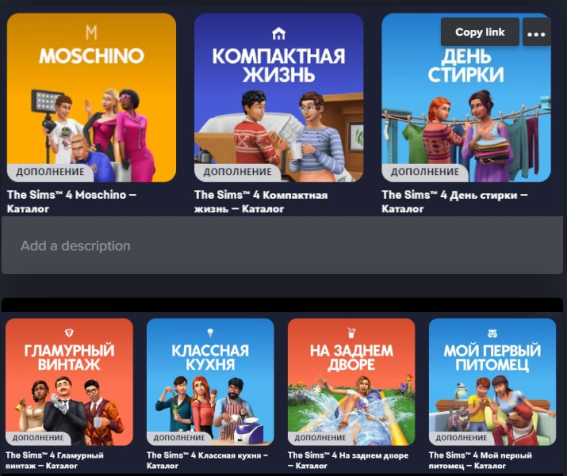Click the house icon above Компактная жизнь

pyautogui.click(x=278, y=34)
